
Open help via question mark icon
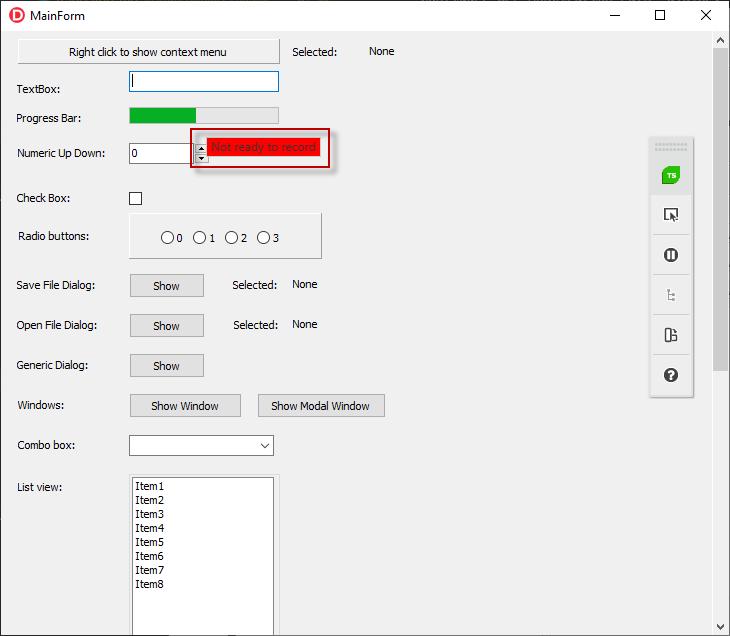pos(671,375)
